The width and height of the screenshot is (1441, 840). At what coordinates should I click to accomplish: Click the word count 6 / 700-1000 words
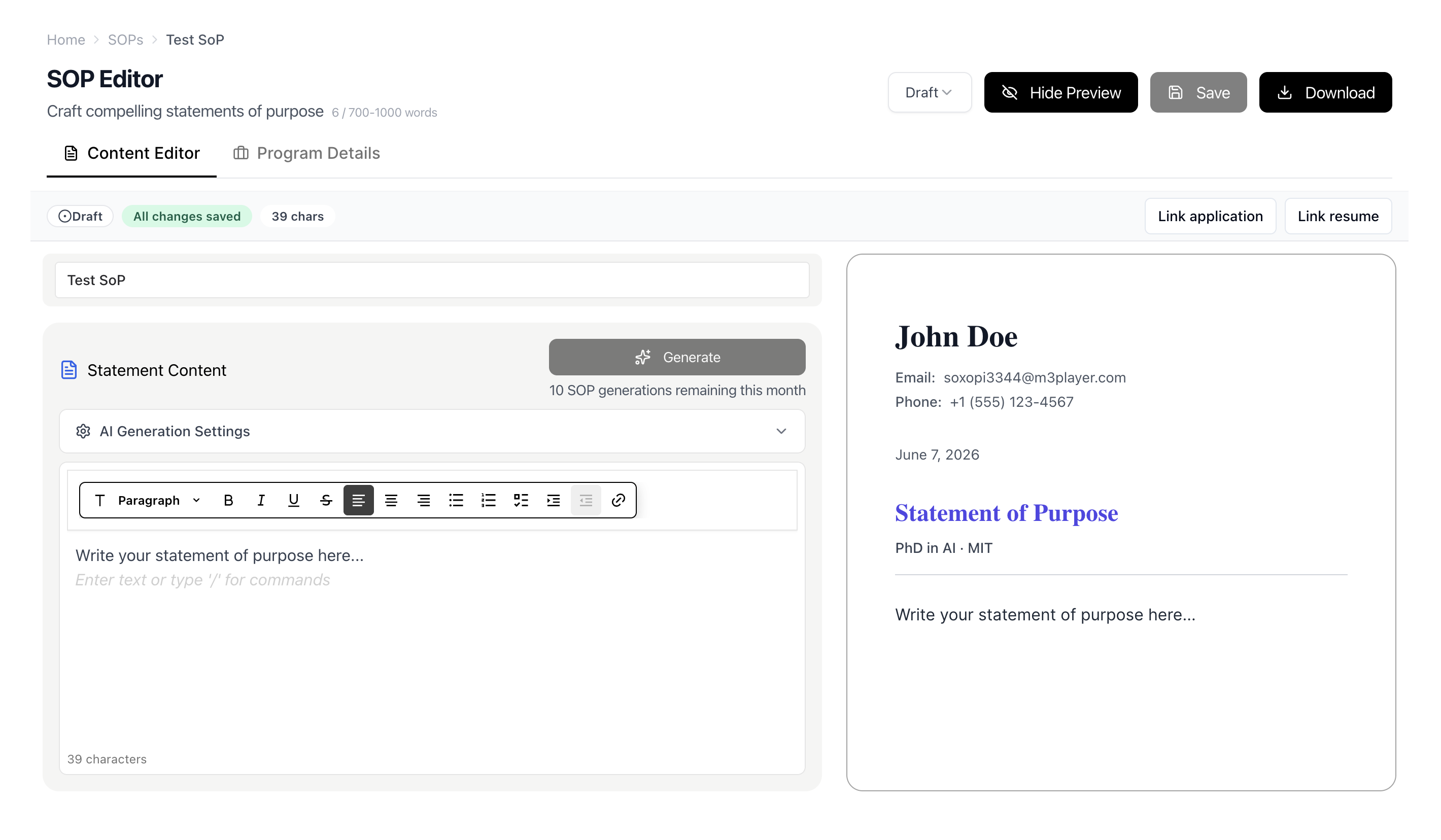(384, 113)
